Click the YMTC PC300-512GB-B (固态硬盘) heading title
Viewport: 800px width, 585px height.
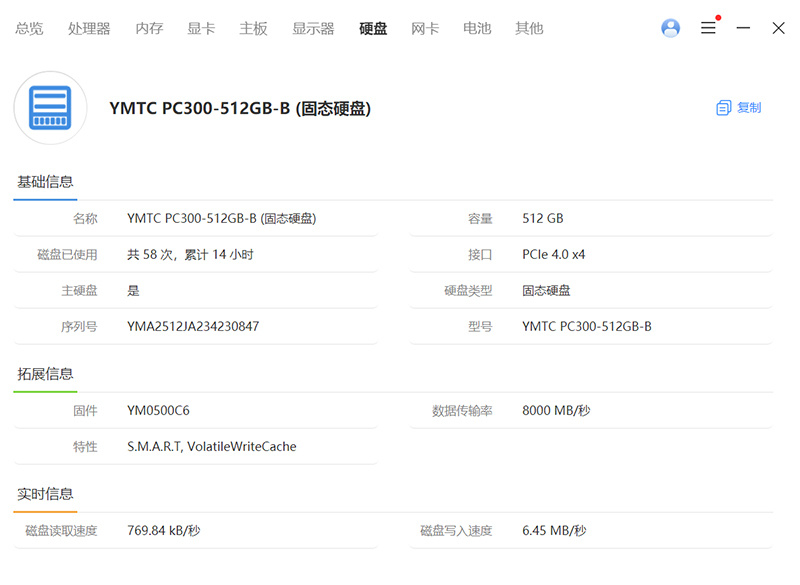tap(240, 108)
